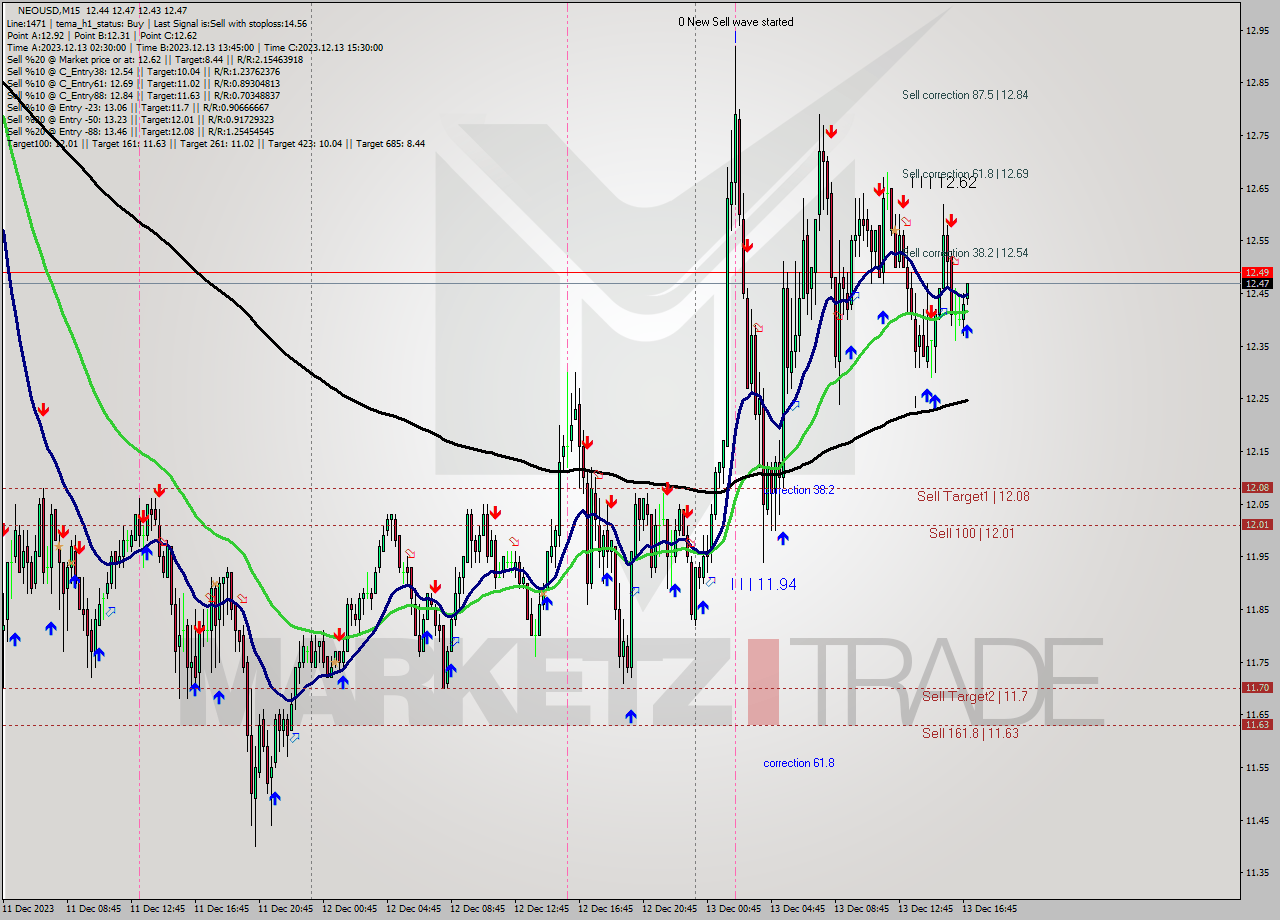Click the 12.95 price axis value
The width and height of the screenshot is (1280, 920).
[1257, 30]
